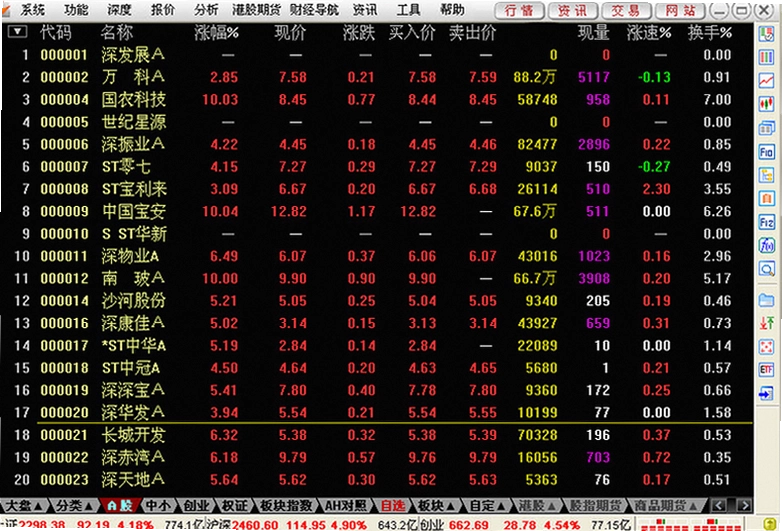782x531 pixels.
Task: Sort by the 涨幅% column header
Action: 216,33
